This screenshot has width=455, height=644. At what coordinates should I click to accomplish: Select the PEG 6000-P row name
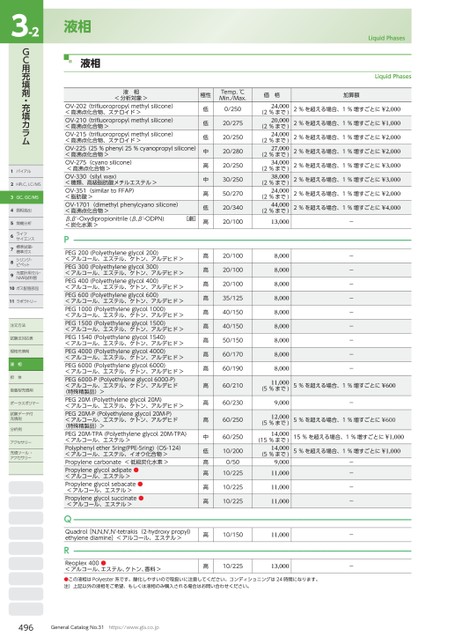tap(120, 380)
